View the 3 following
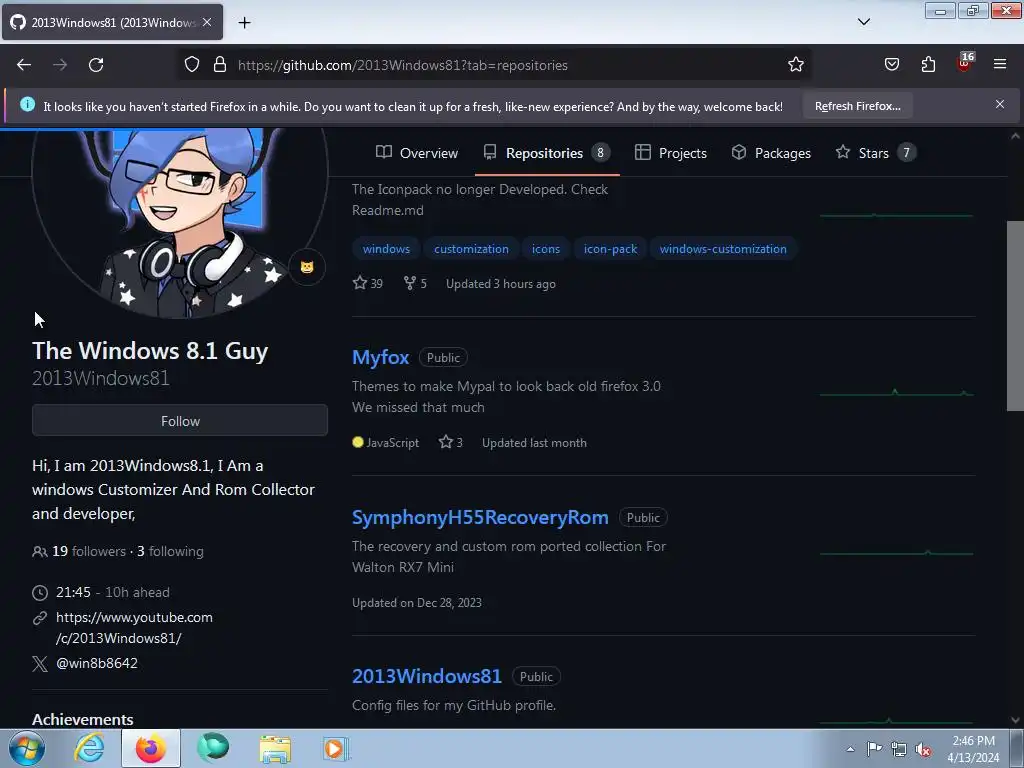 coord(170,551)
